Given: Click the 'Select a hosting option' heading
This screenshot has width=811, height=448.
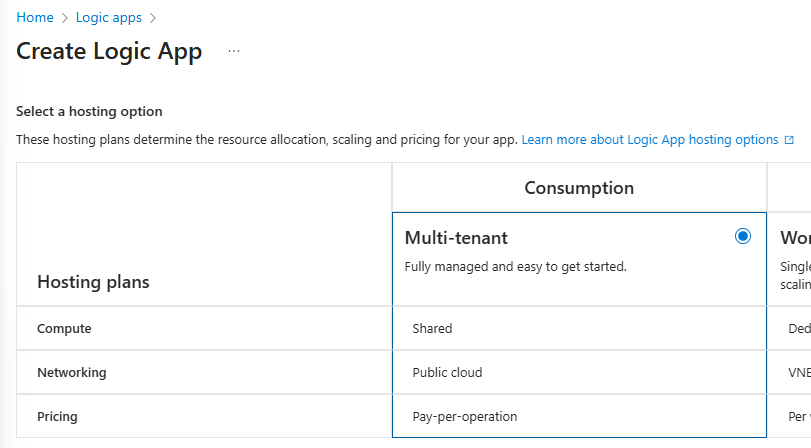Looking at the screenshot, I should (x=89, y=111).
